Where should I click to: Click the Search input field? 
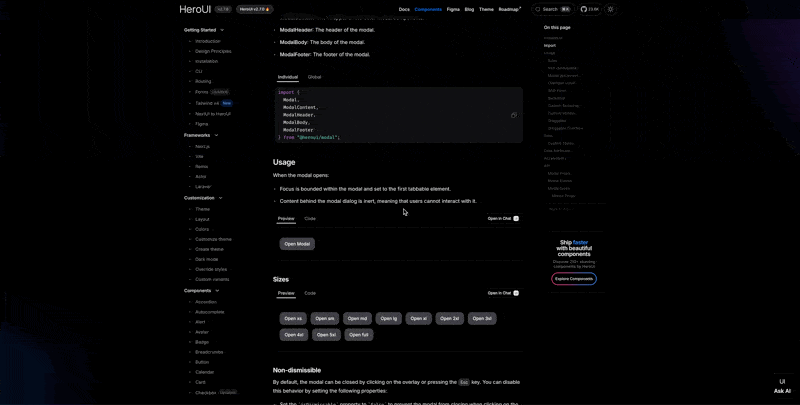552,9
